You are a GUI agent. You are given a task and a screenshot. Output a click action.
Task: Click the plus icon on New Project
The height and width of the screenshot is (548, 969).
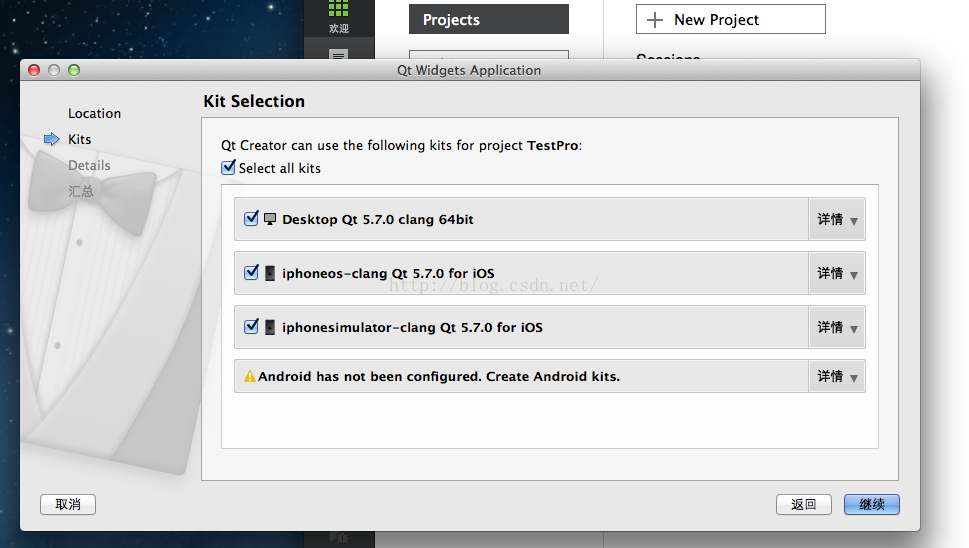(x=654, y=20)
